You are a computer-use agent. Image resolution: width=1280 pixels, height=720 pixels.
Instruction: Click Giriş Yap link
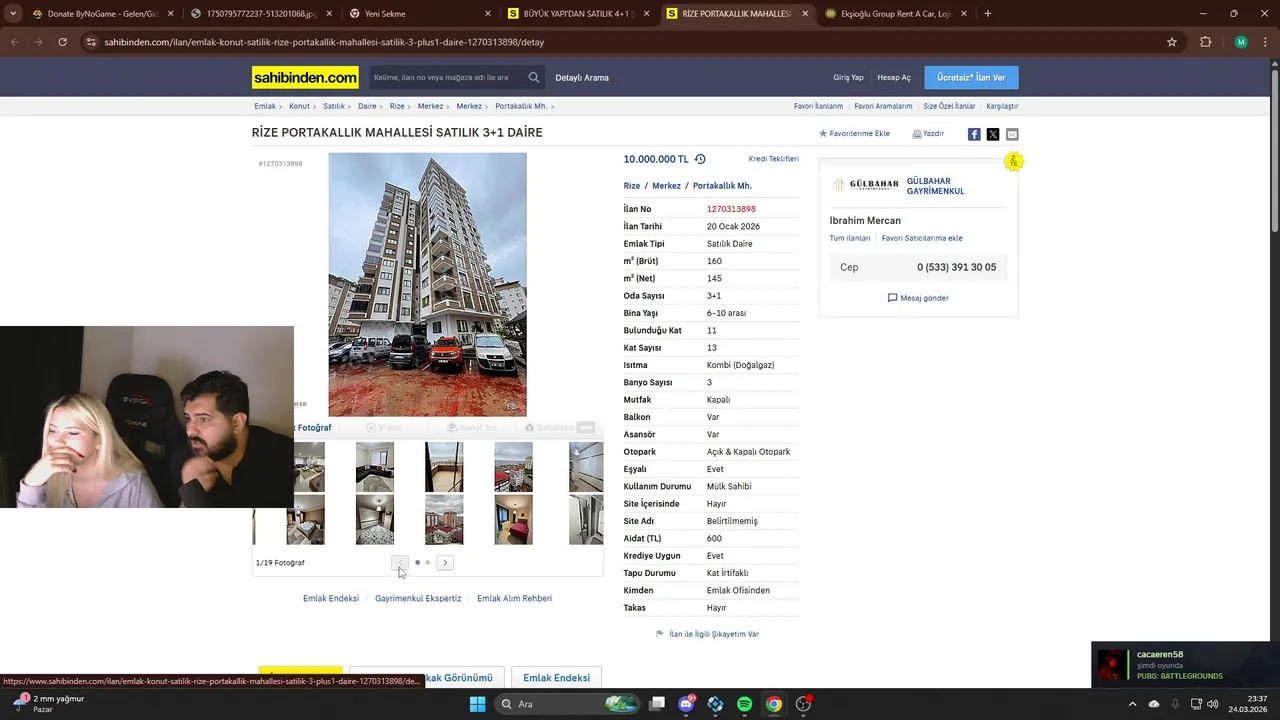click(848, 77)
